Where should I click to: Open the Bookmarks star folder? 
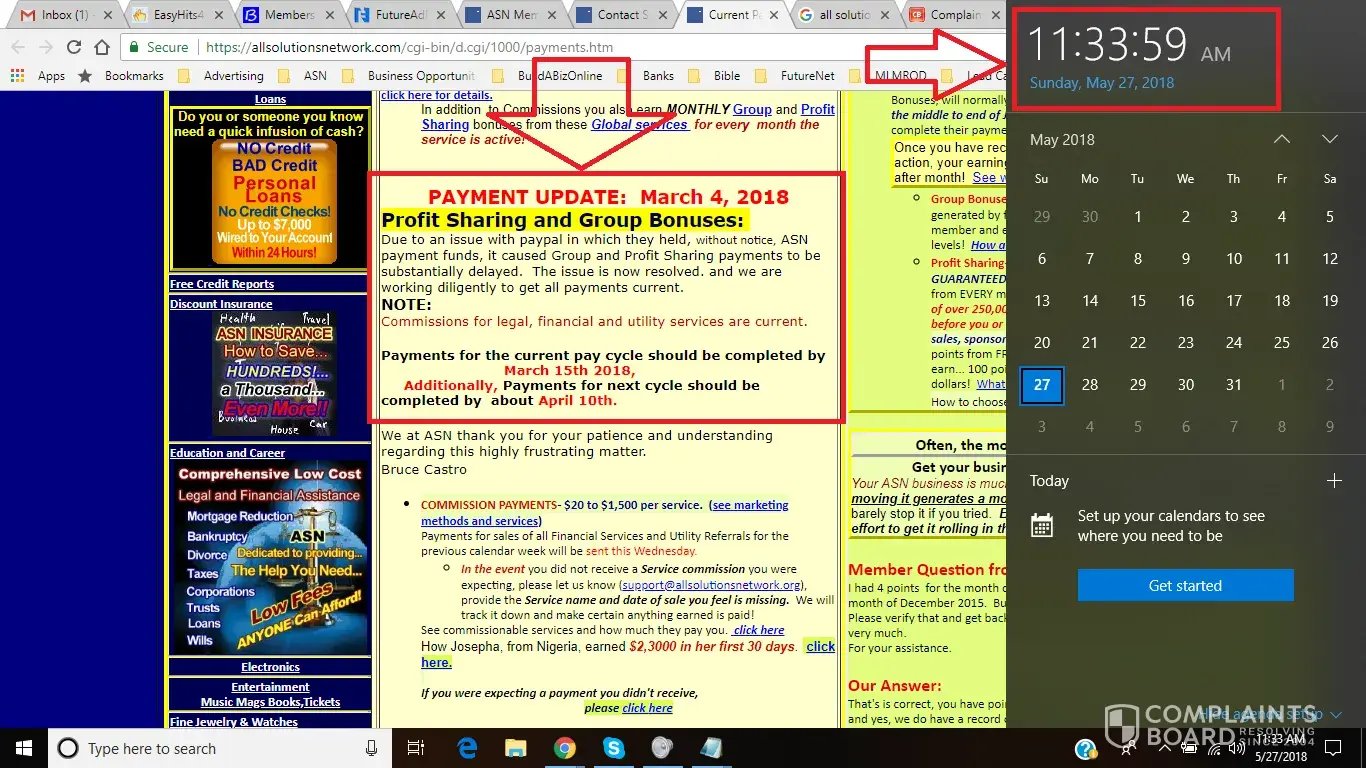[x=121, y=75]
